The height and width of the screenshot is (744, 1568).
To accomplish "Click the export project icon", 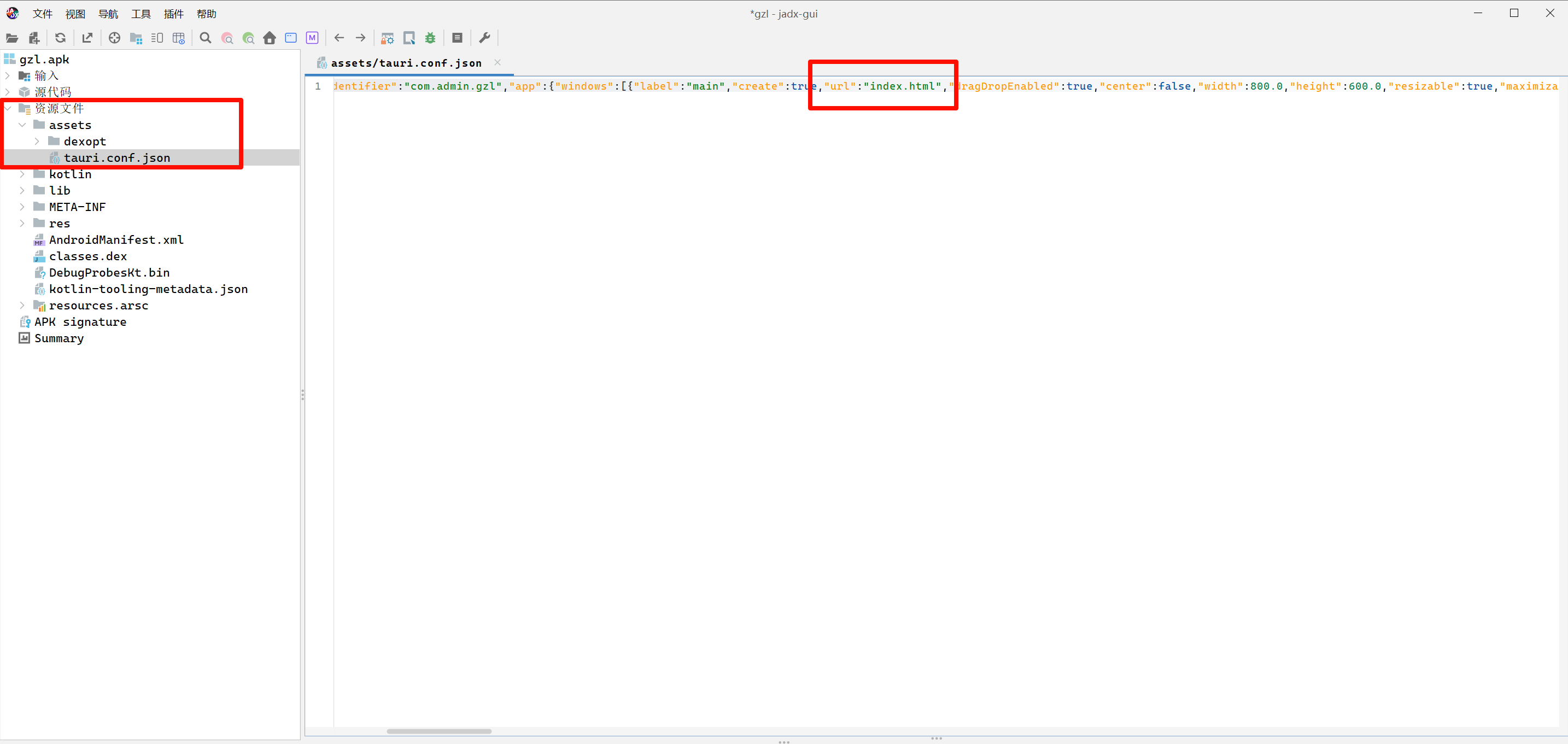I will click(x=87, y=38).
